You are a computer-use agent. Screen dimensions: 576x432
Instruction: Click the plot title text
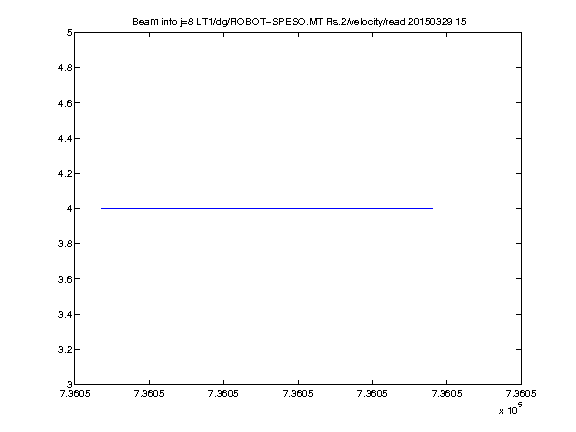point(299,22)
